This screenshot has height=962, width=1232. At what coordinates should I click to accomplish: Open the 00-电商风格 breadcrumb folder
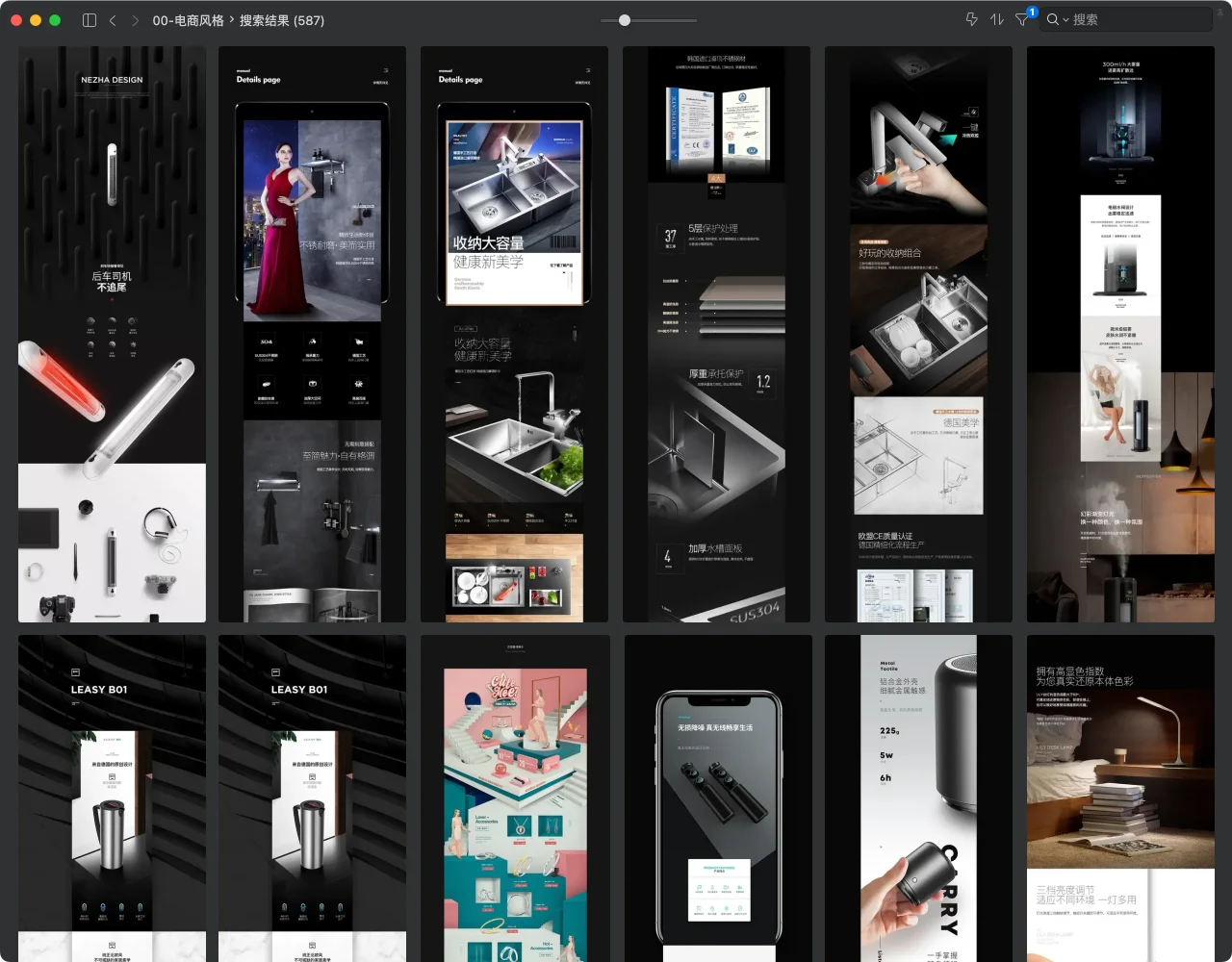(188, 20)
